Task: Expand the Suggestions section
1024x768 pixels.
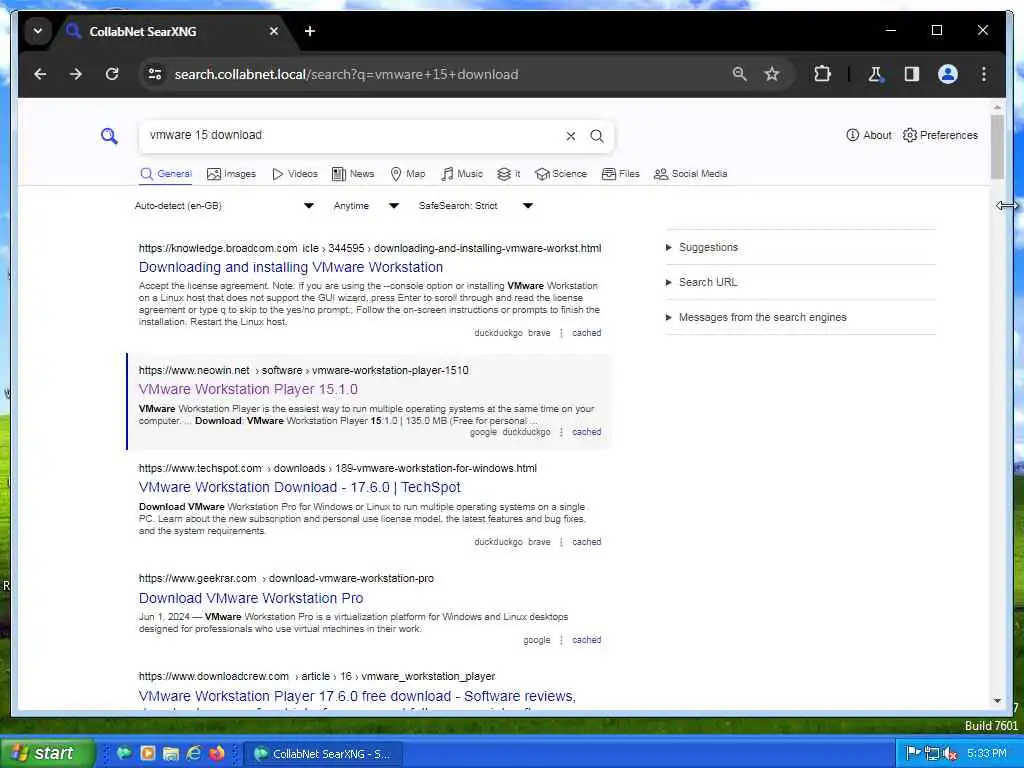Action: point(701,248)
